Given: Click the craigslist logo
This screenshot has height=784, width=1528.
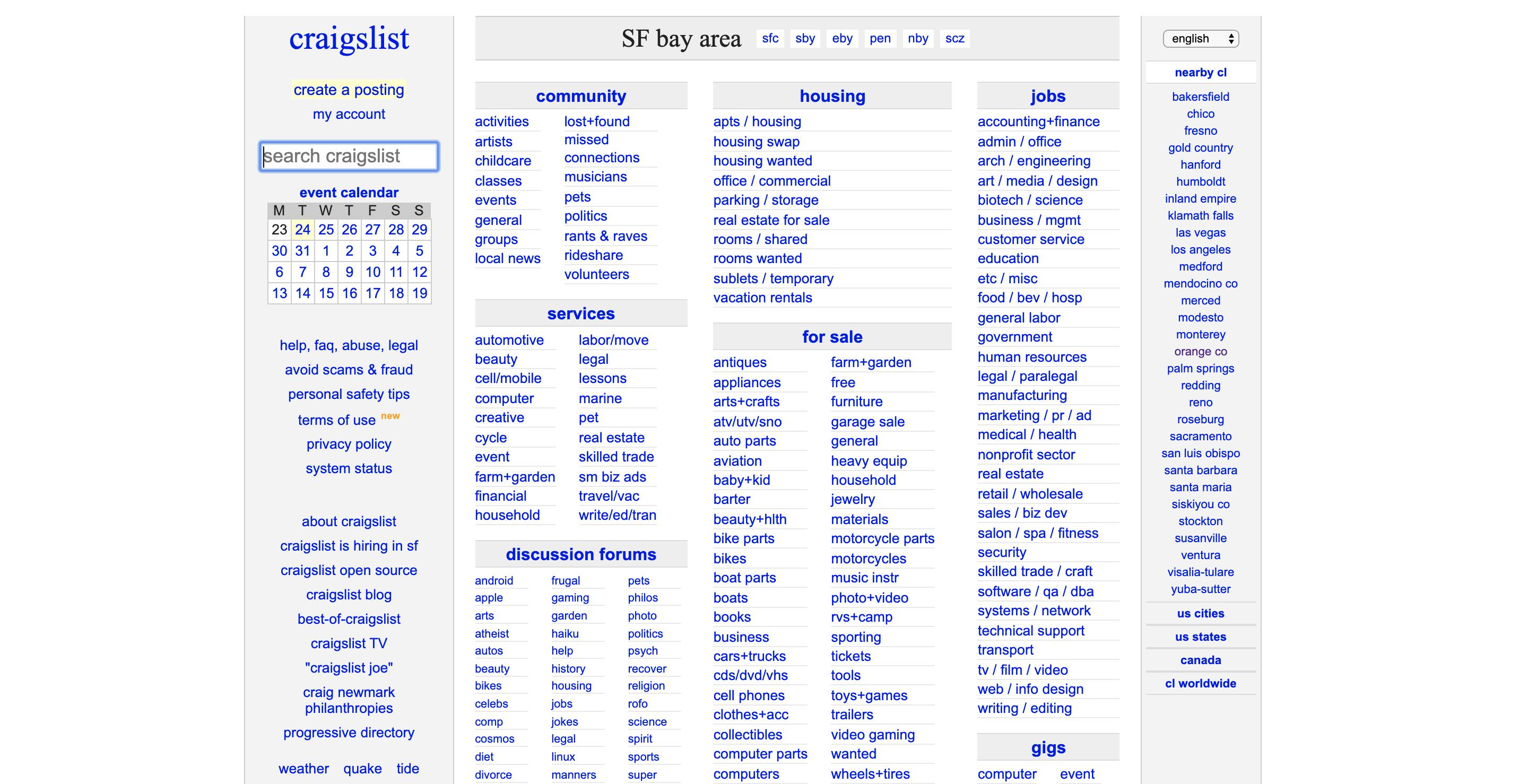Looking at the screenshot, I should [349, 38].
